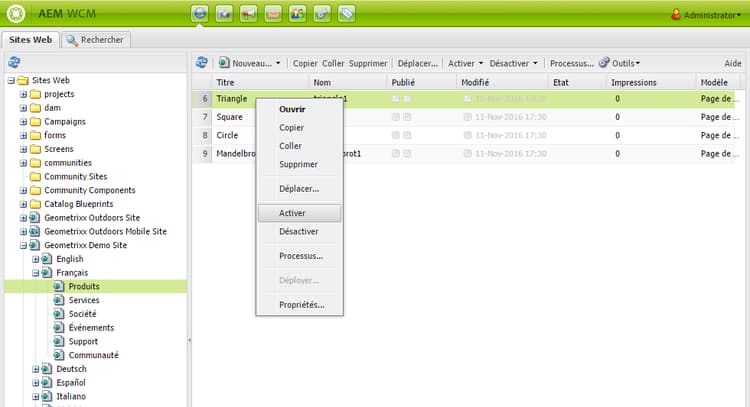Refresh the page list grid
Screen dimensions: 750x407
[x=202, y=62]
